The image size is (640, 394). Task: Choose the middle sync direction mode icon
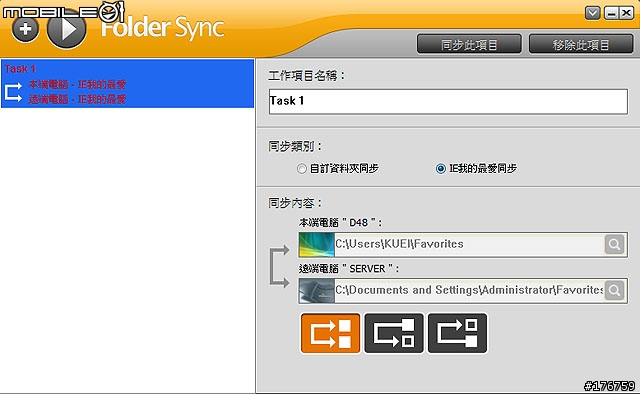click(x=394, y=333)
